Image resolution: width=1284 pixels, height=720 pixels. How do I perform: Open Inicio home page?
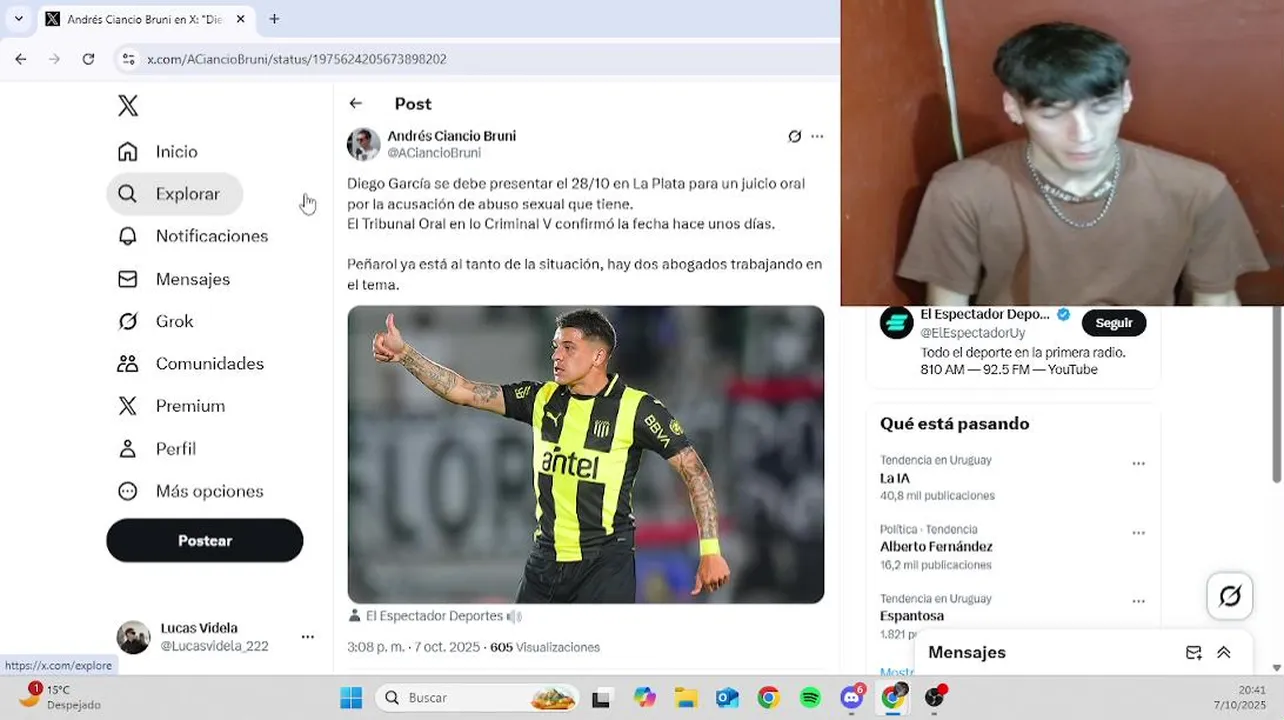(x=157, y=151)
